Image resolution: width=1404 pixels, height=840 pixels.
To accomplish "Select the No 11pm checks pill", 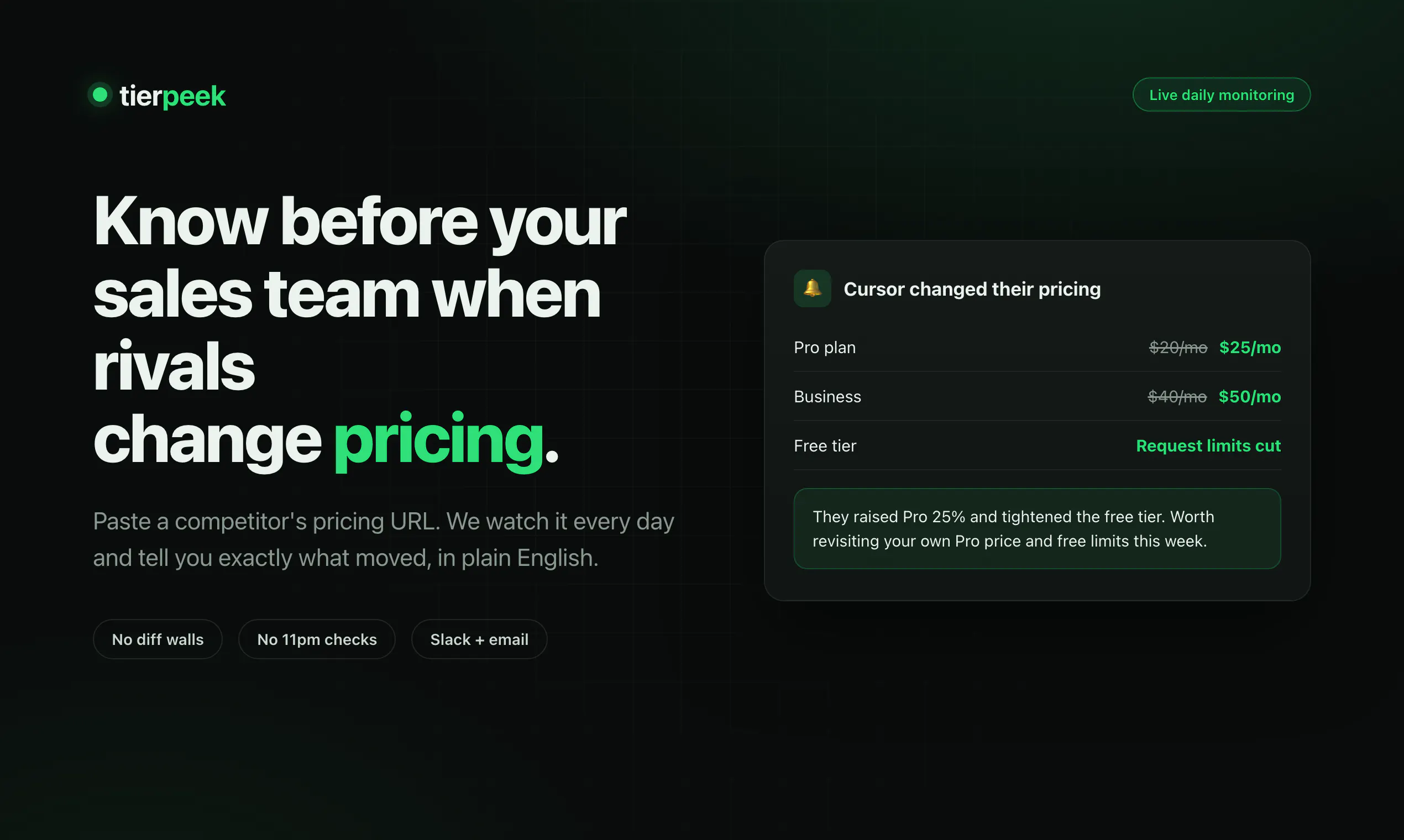I will tap(317, 639).
